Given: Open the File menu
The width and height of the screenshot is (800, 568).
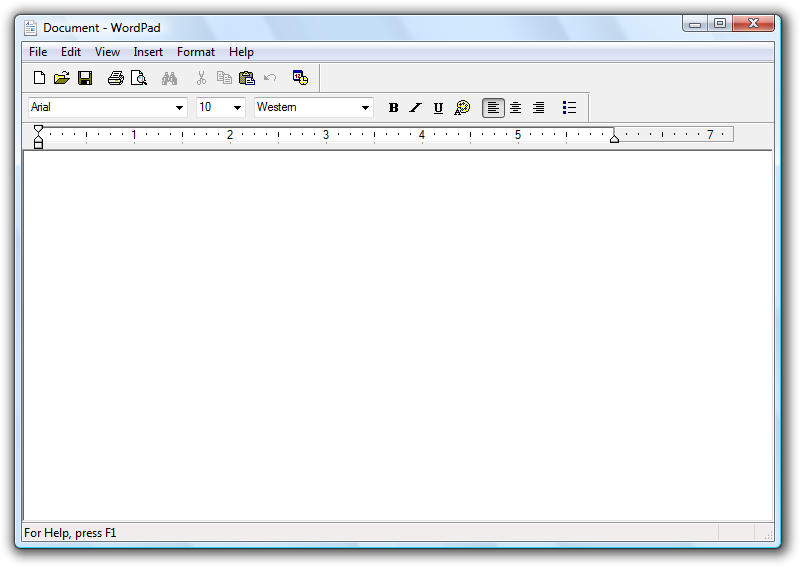Looking at the screenshot, I should (38, 52).
